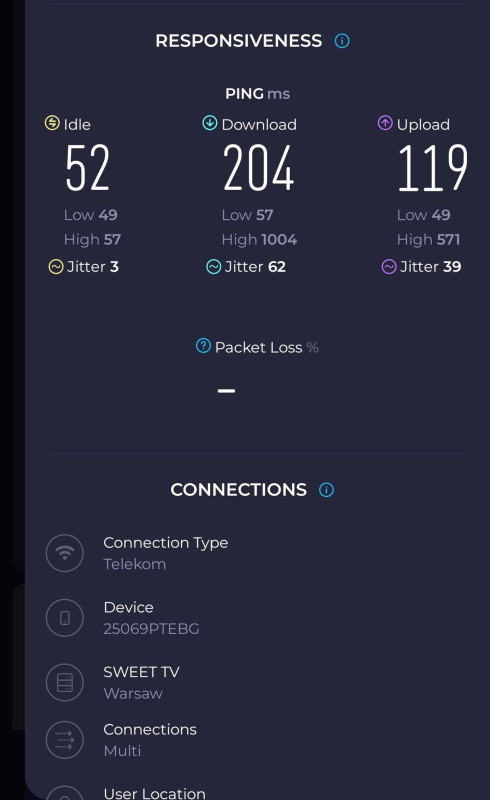Tap the Multi connections arrows icon
This screenshot has width=490, height=800.
coord(65,740)
